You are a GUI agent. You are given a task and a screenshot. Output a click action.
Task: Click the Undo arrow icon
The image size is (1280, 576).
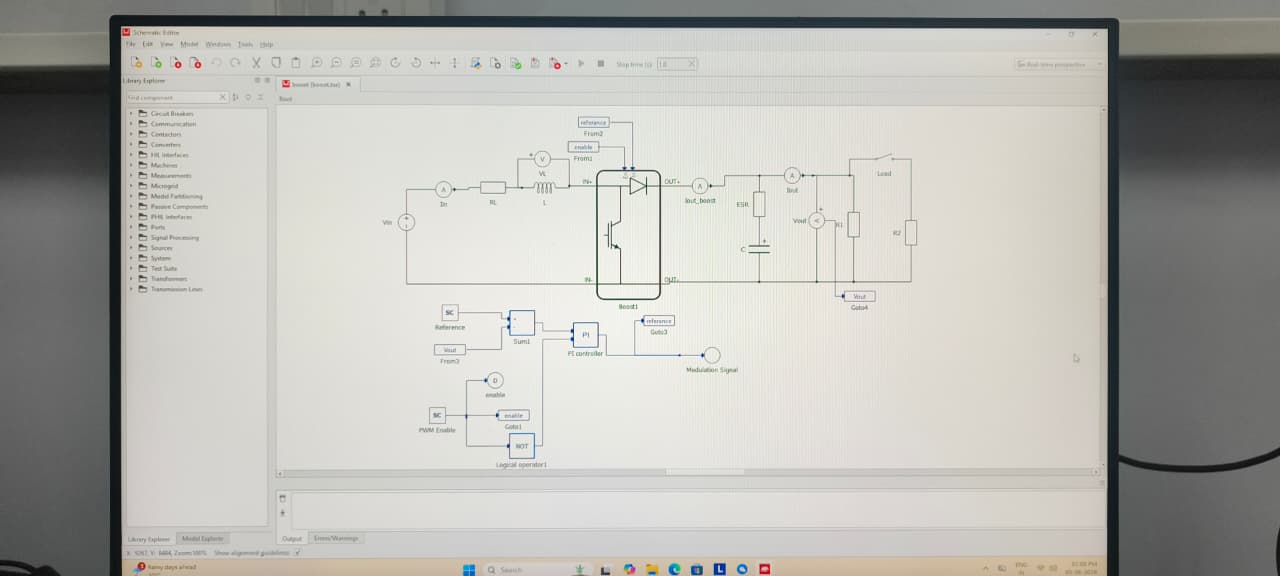216,63
